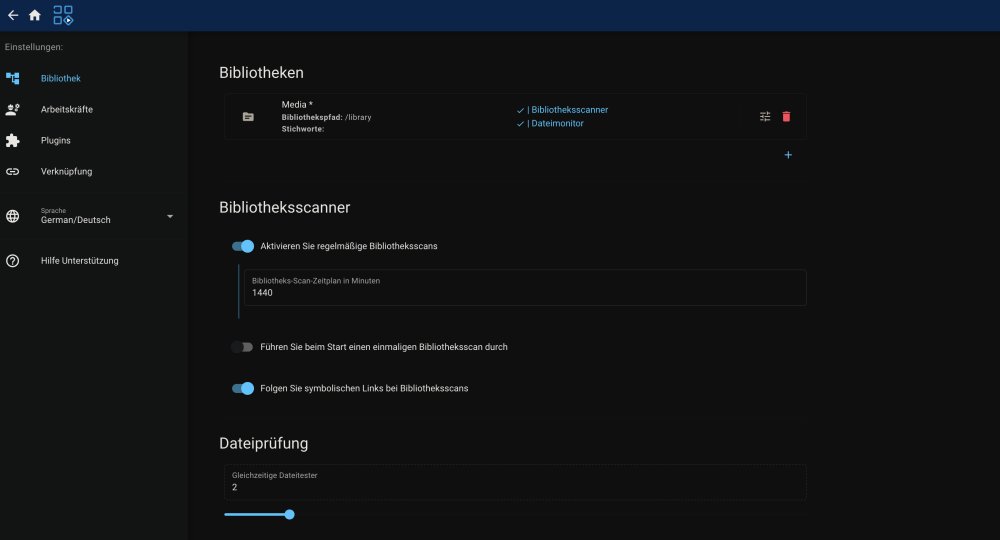Open Media library settings sliders icon

[765, 117]
